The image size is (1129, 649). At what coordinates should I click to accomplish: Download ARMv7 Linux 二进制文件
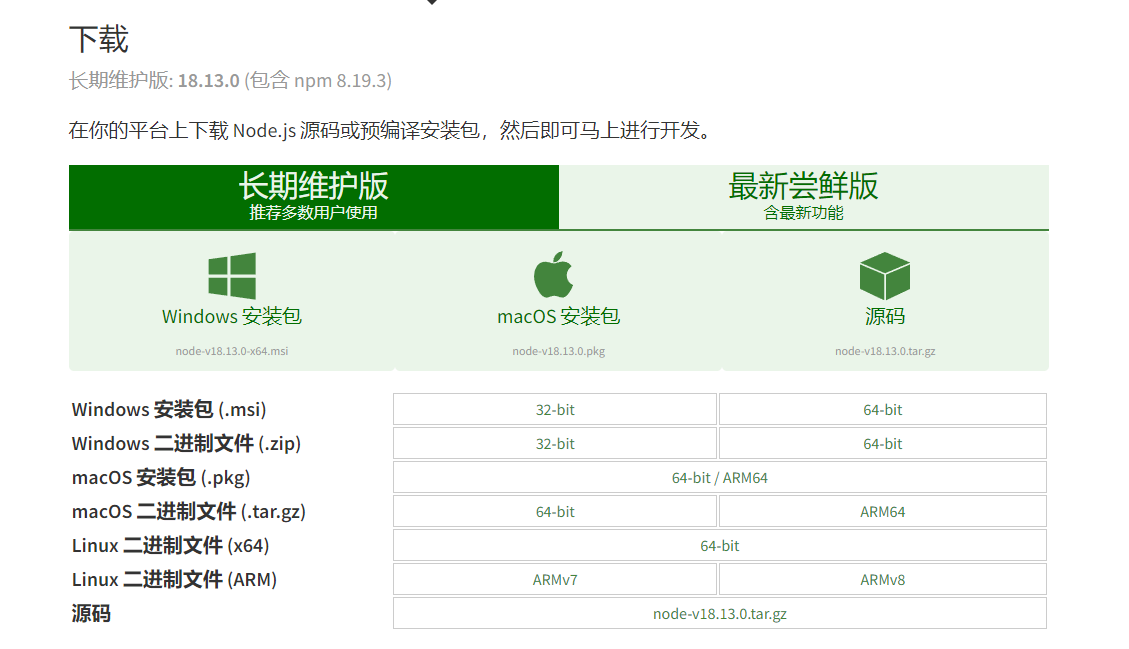(555, 580)
